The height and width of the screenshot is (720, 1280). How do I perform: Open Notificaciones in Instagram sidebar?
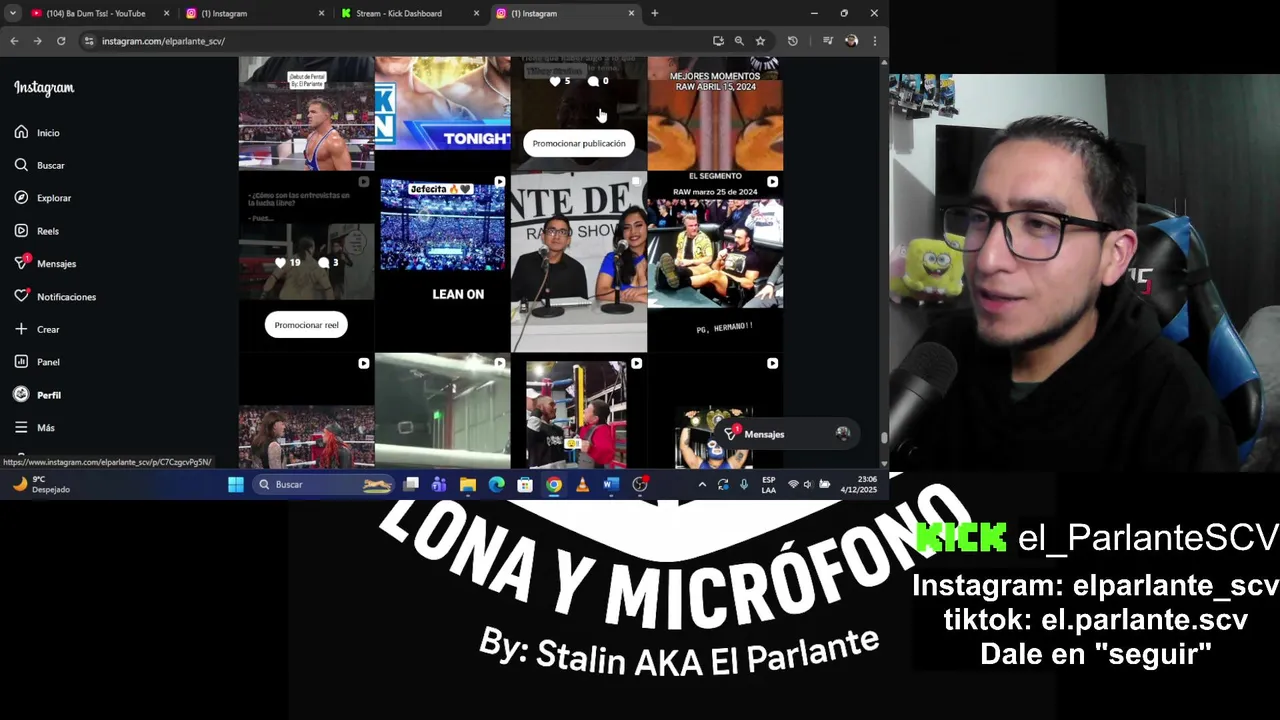pos(55,296)
